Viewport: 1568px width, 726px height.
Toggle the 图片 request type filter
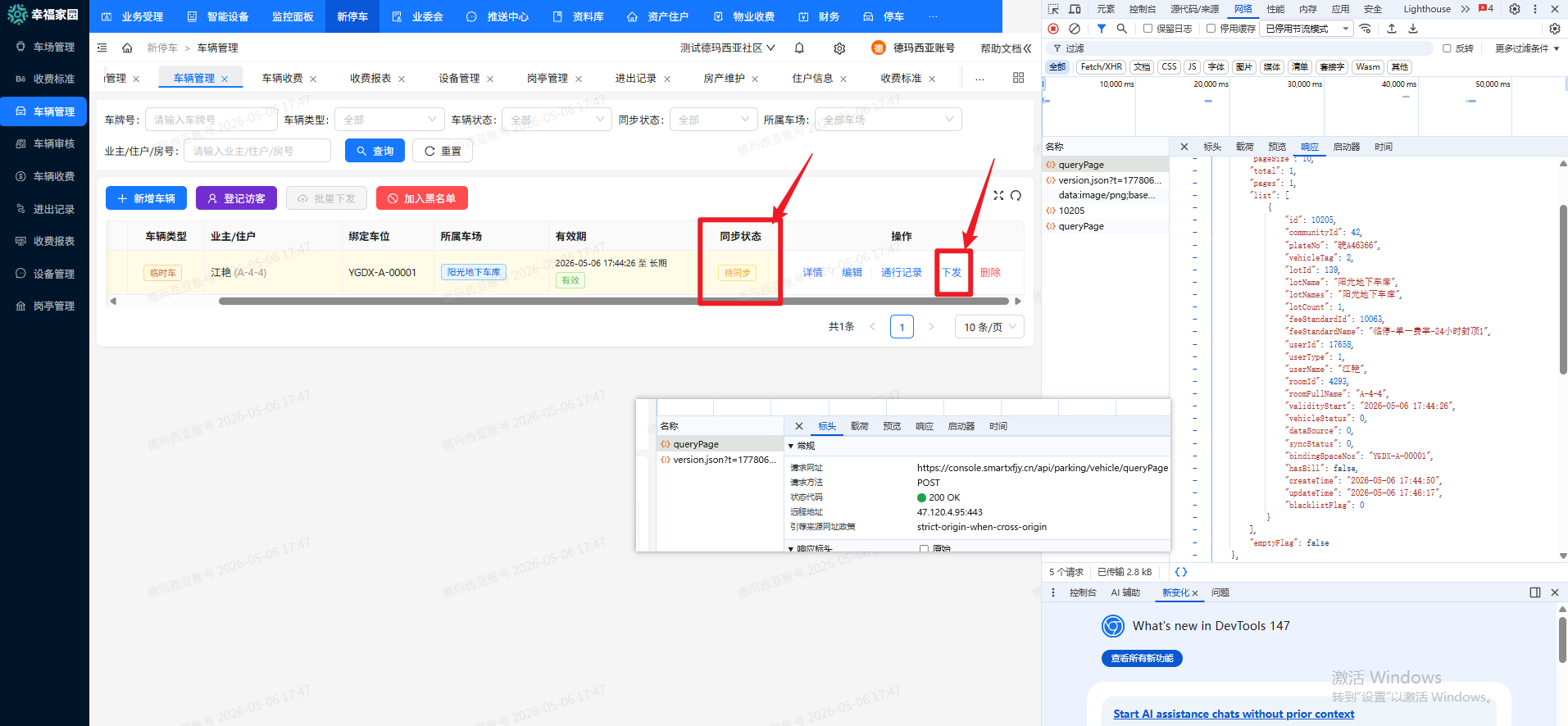coord(1244,67)
